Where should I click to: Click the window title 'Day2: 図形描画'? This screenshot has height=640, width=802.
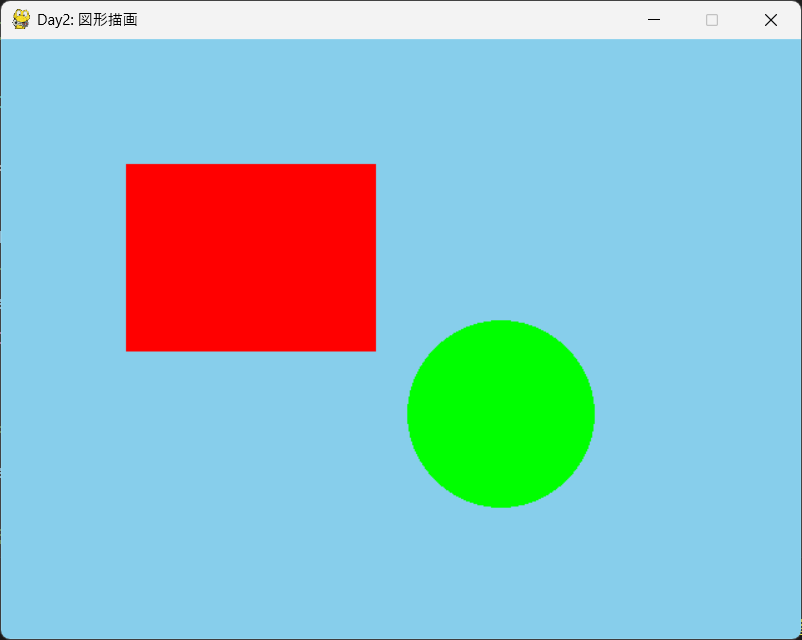[87, 20]
